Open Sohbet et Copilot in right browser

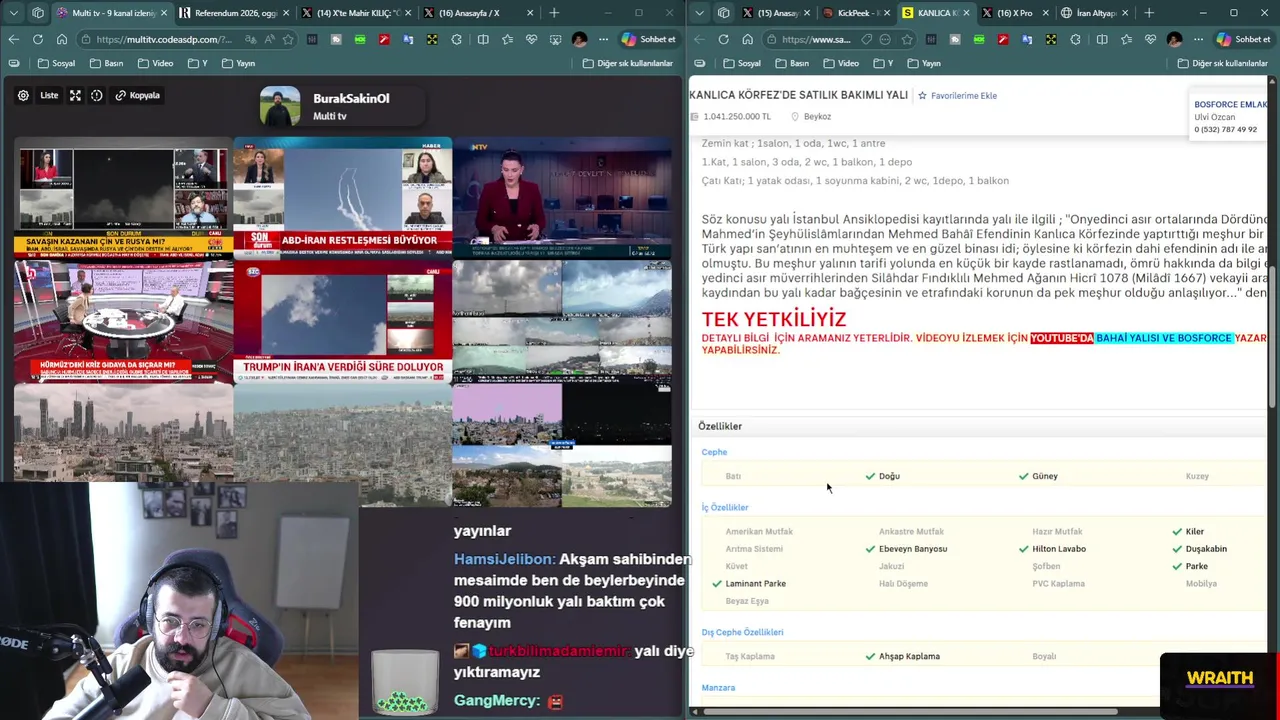pos(1243,39)
